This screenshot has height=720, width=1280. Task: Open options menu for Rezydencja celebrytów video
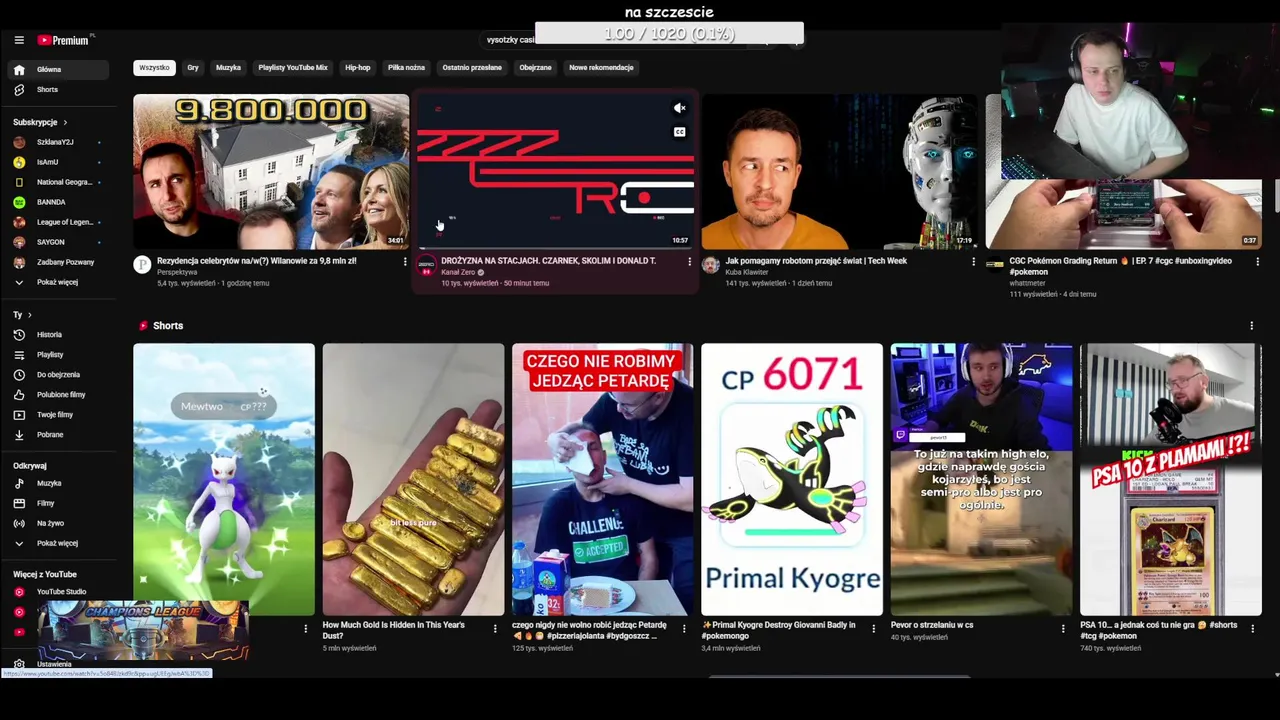[405, 262]
